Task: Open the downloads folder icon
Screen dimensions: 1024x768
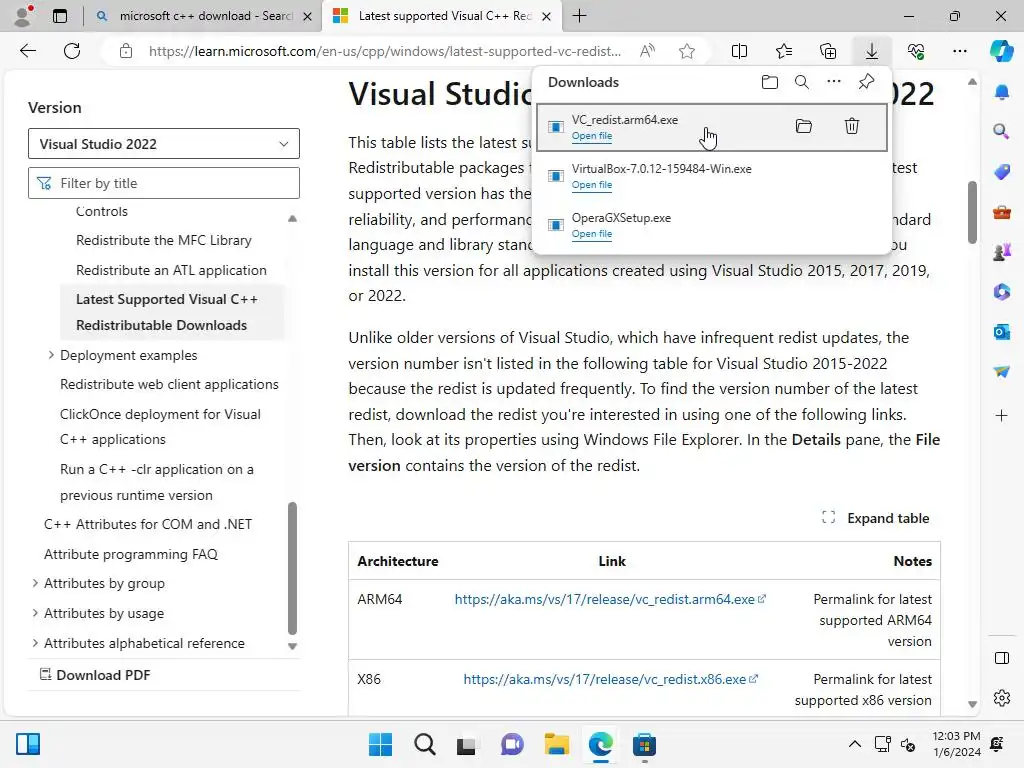Action: 769,82
